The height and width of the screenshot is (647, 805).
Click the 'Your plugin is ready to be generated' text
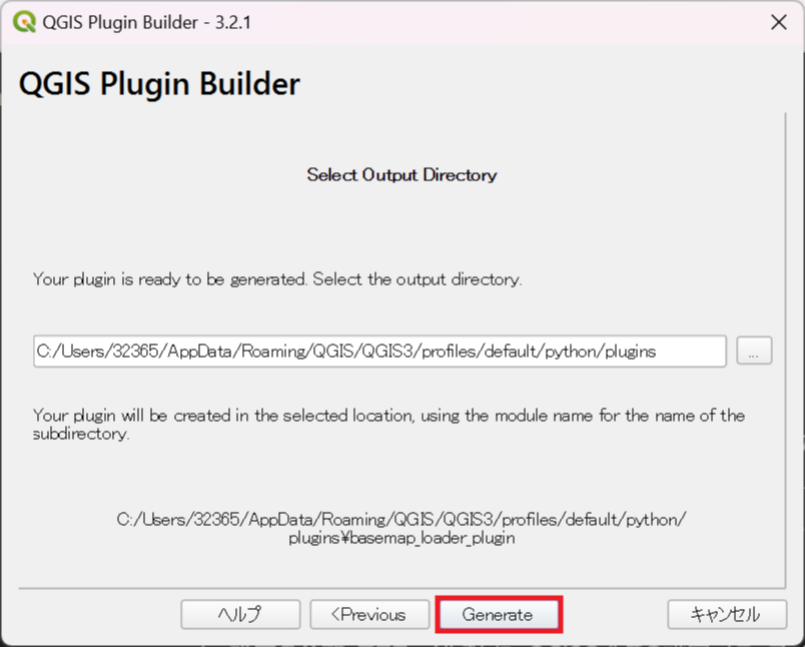tap(278, 279)
